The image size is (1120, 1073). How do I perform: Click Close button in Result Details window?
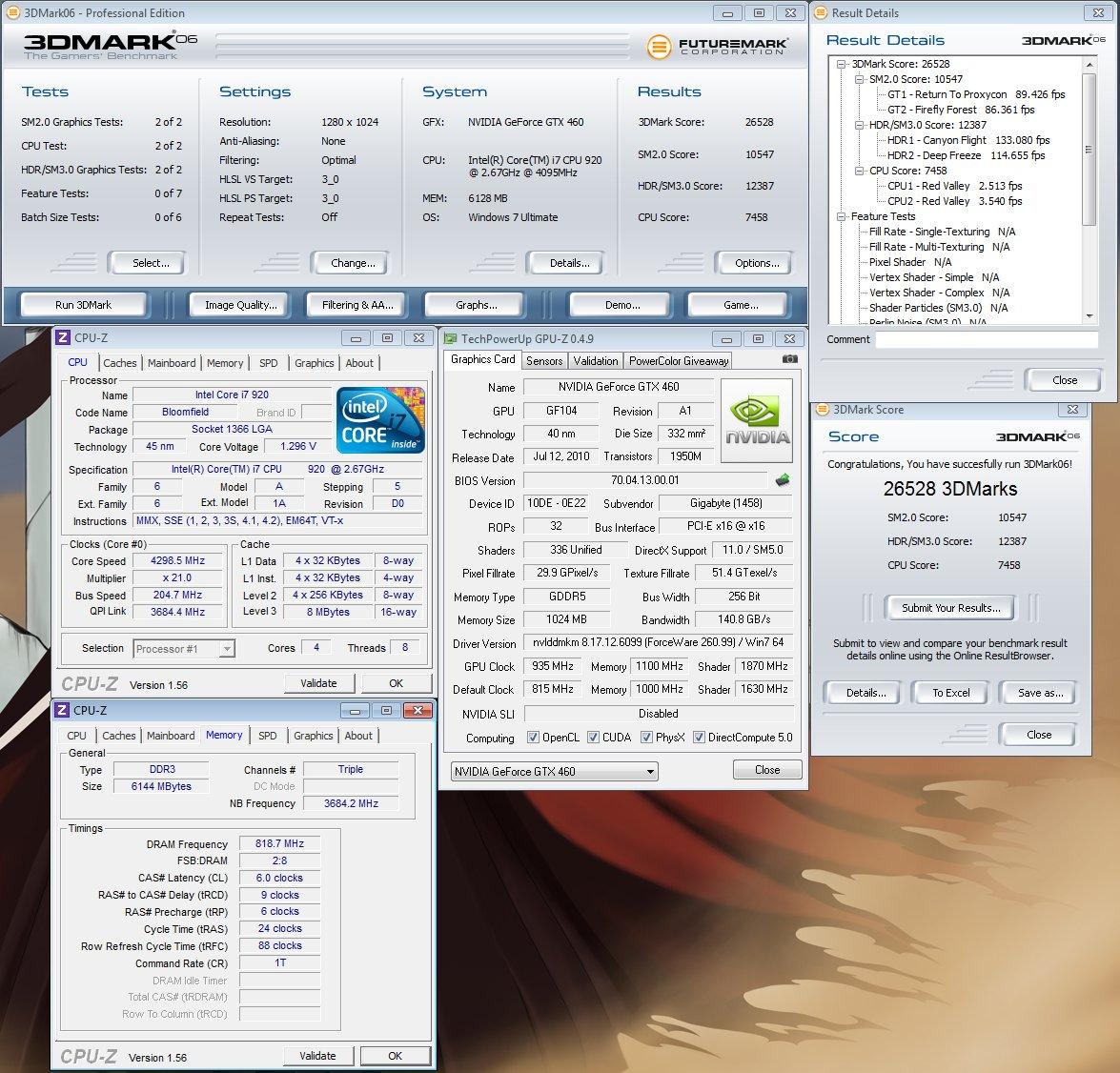coord(1065,380)
